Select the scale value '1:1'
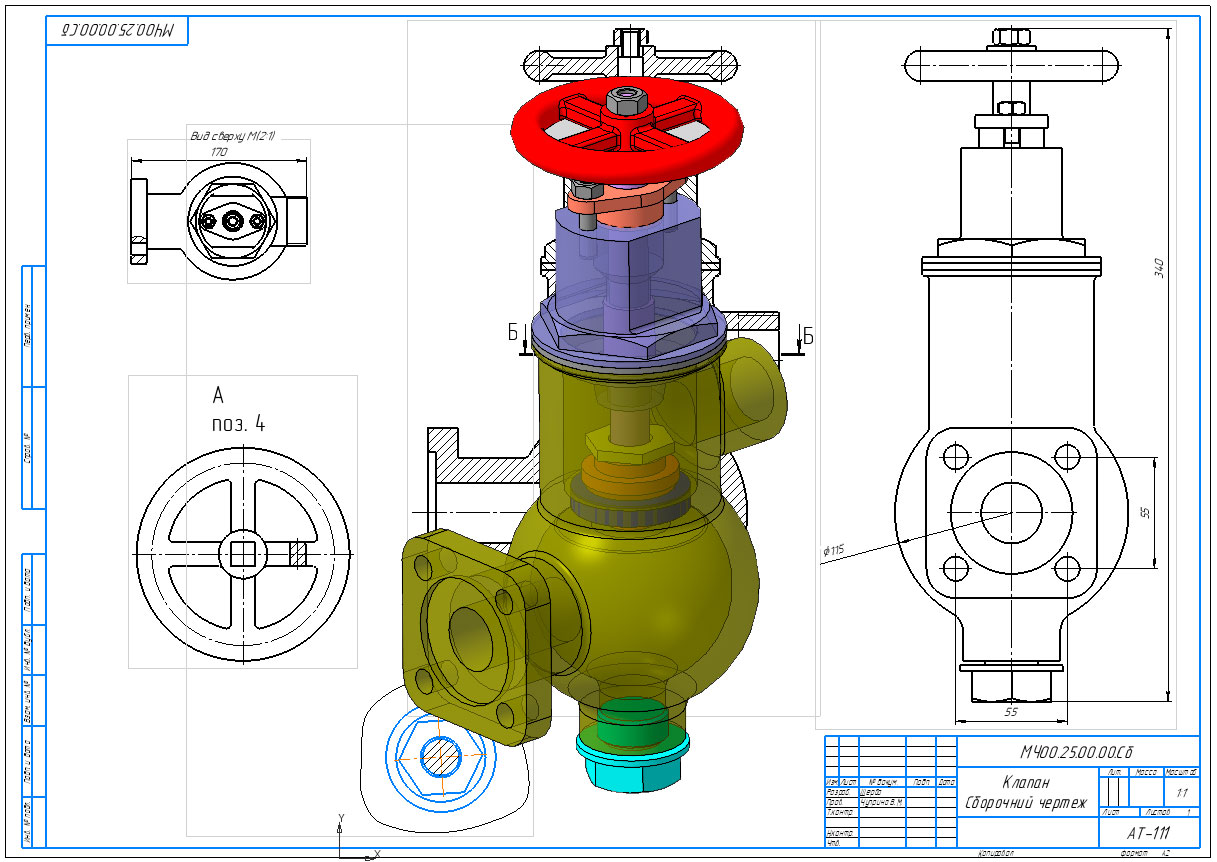Image resolution: width=1217 pixels, height=862 pixels. coord(1182,793)
